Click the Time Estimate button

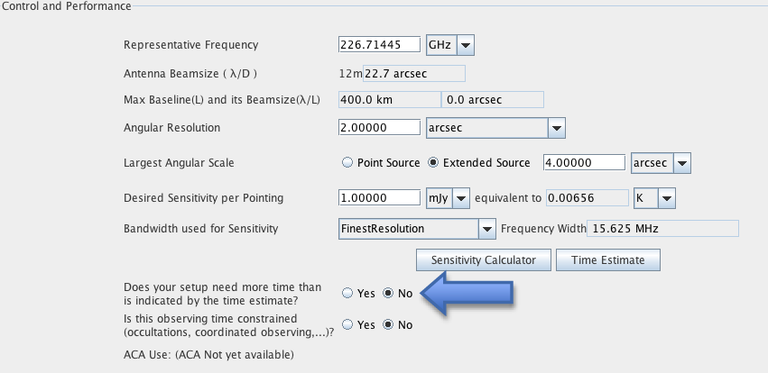tap(608, 260)
